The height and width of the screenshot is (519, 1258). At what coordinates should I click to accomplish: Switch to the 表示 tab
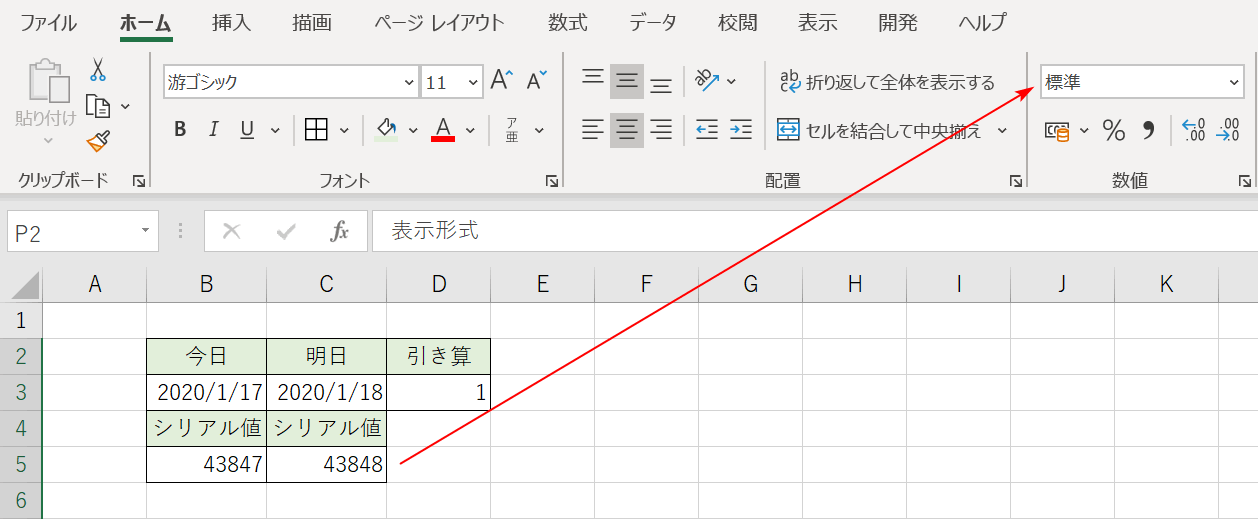click(818, 22)
